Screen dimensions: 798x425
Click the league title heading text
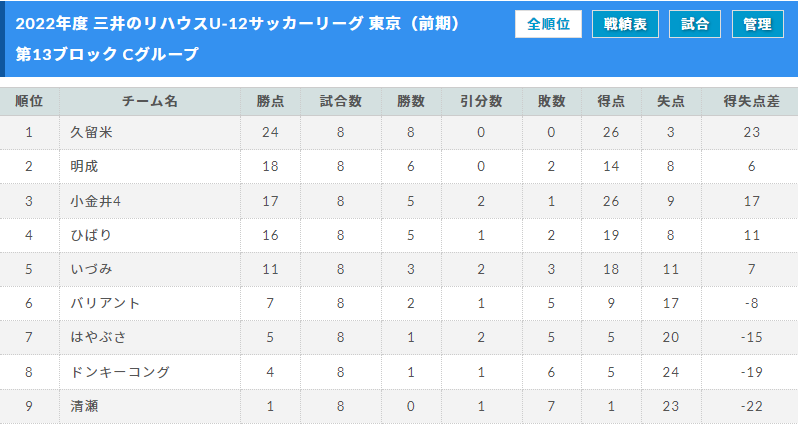[238, 24]
